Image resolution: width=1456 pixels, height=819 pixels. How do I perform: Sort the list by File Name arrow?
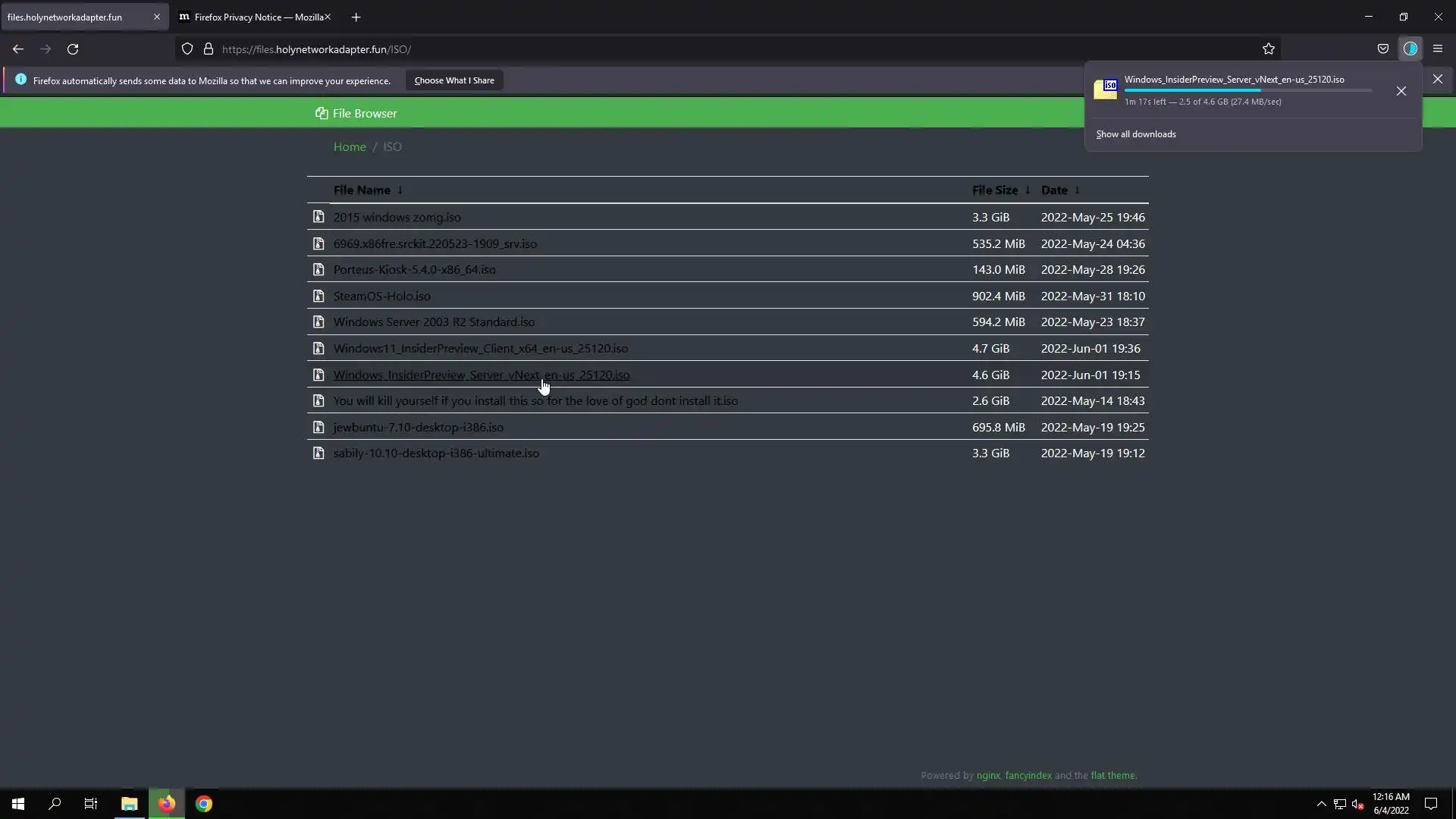pos(400,190)
